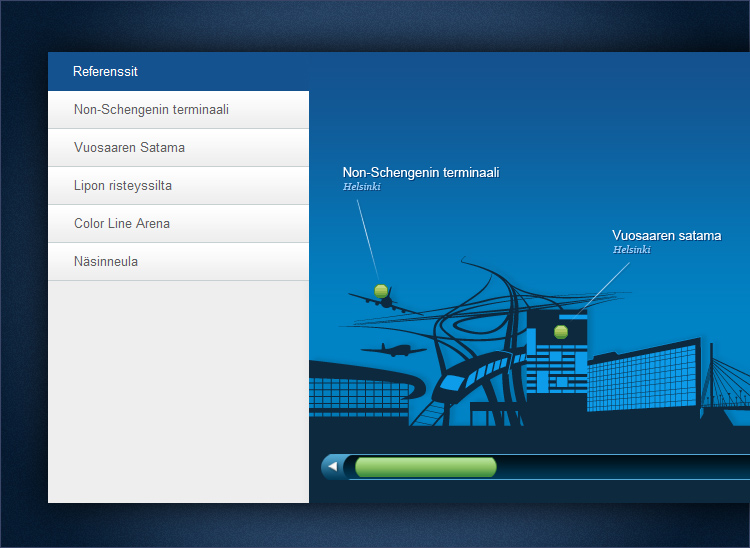Click the Vuosaaren satama map label
The height and width of the screenshot is (548, 750).
[667, 235]
